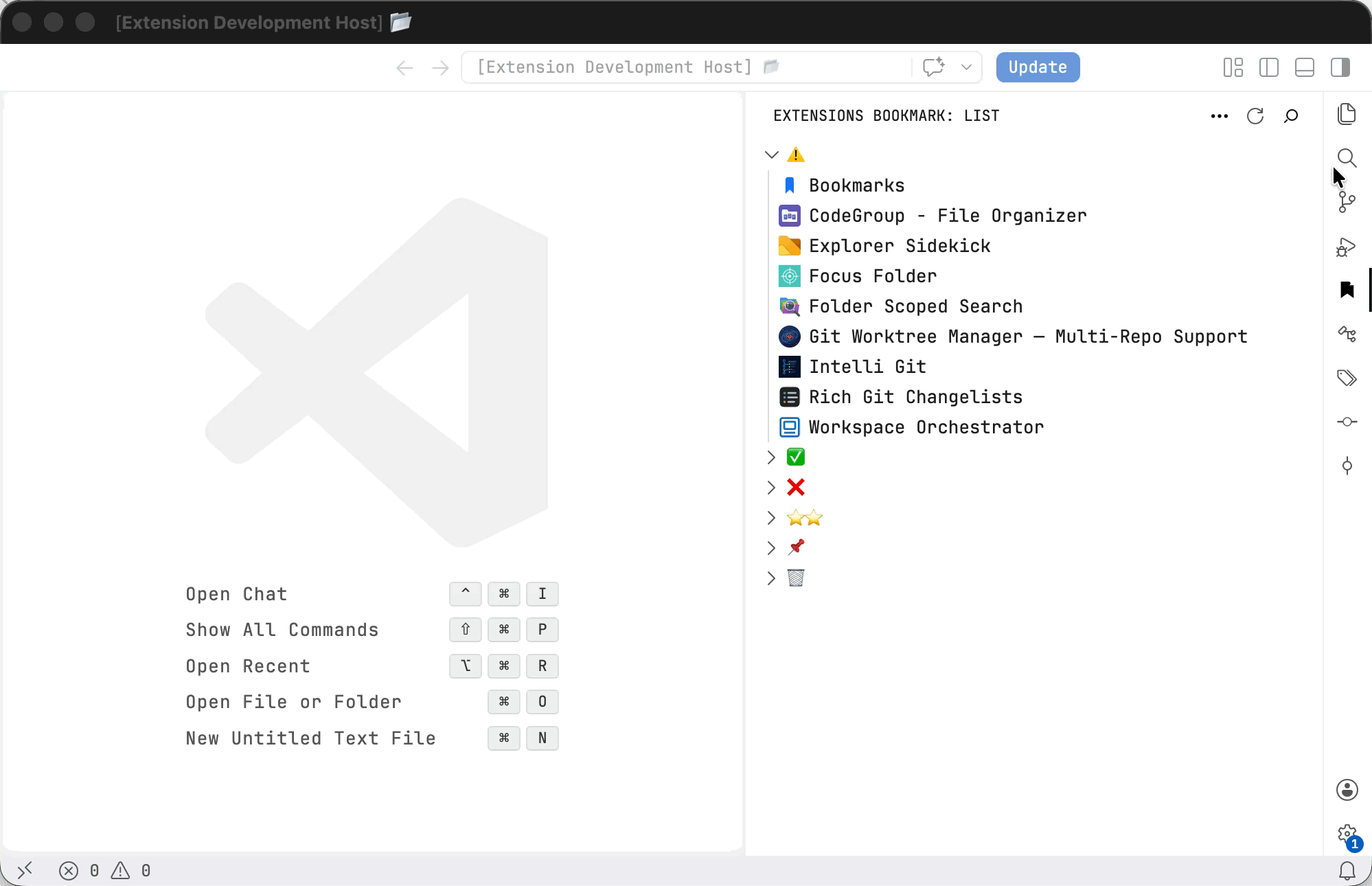Screen dimensions: 1372x886
Task: Expand the two stars group
Action: (772, 518)
